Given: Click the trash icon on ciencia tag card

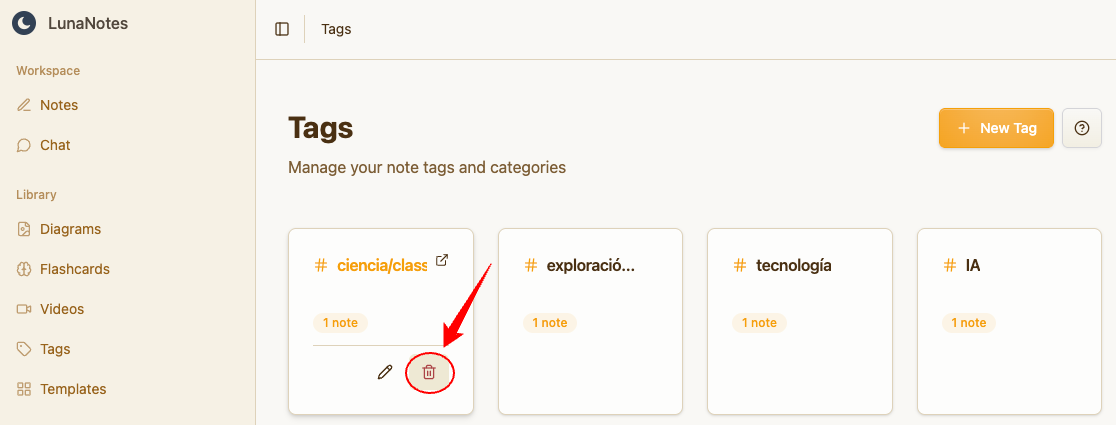Looking at the screenshot, I should pyautogui.click(x=429, y=372).
